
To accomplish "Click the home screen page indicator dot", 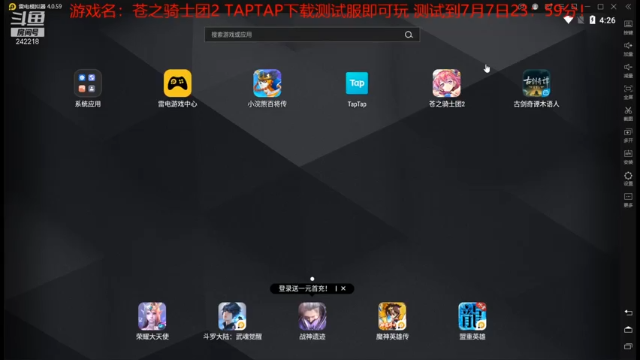I will click(312, 279).
